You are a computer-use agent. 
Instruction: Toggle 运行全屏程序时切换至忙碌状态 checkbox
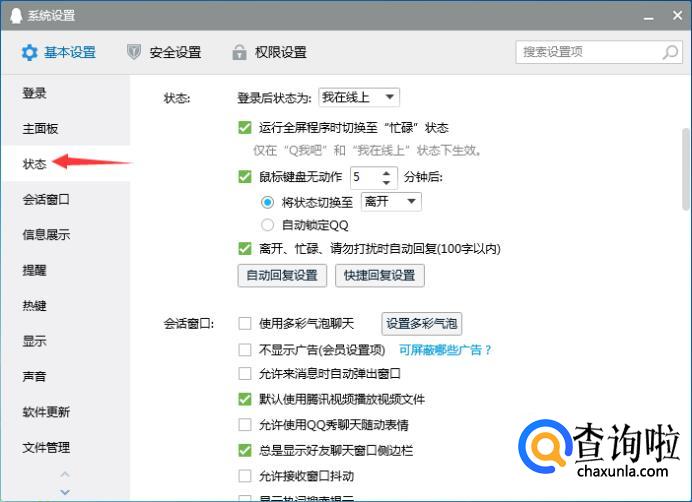point(244,128)
